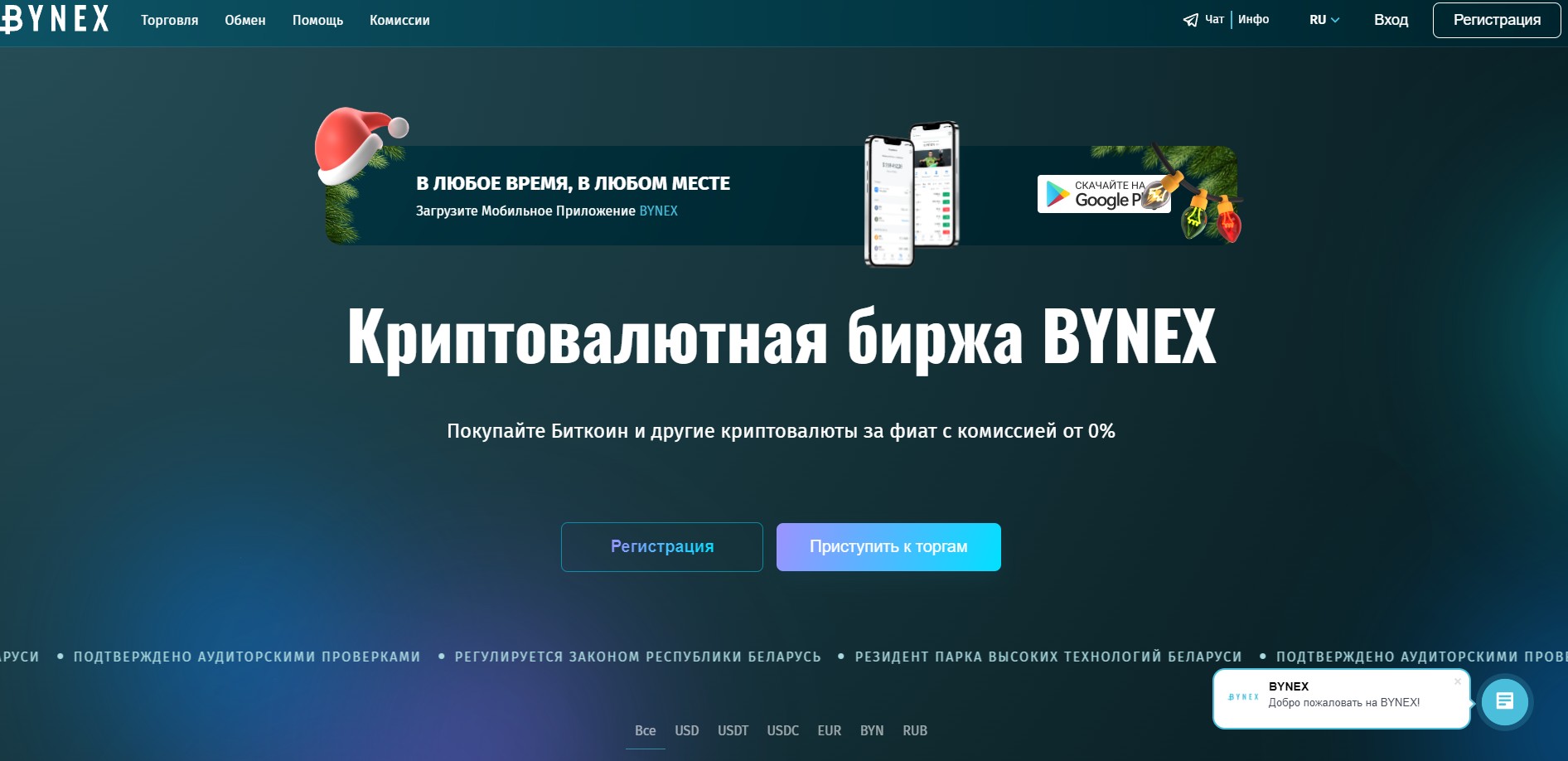Click the Telegram paper plane icon

pos(1190,20)
